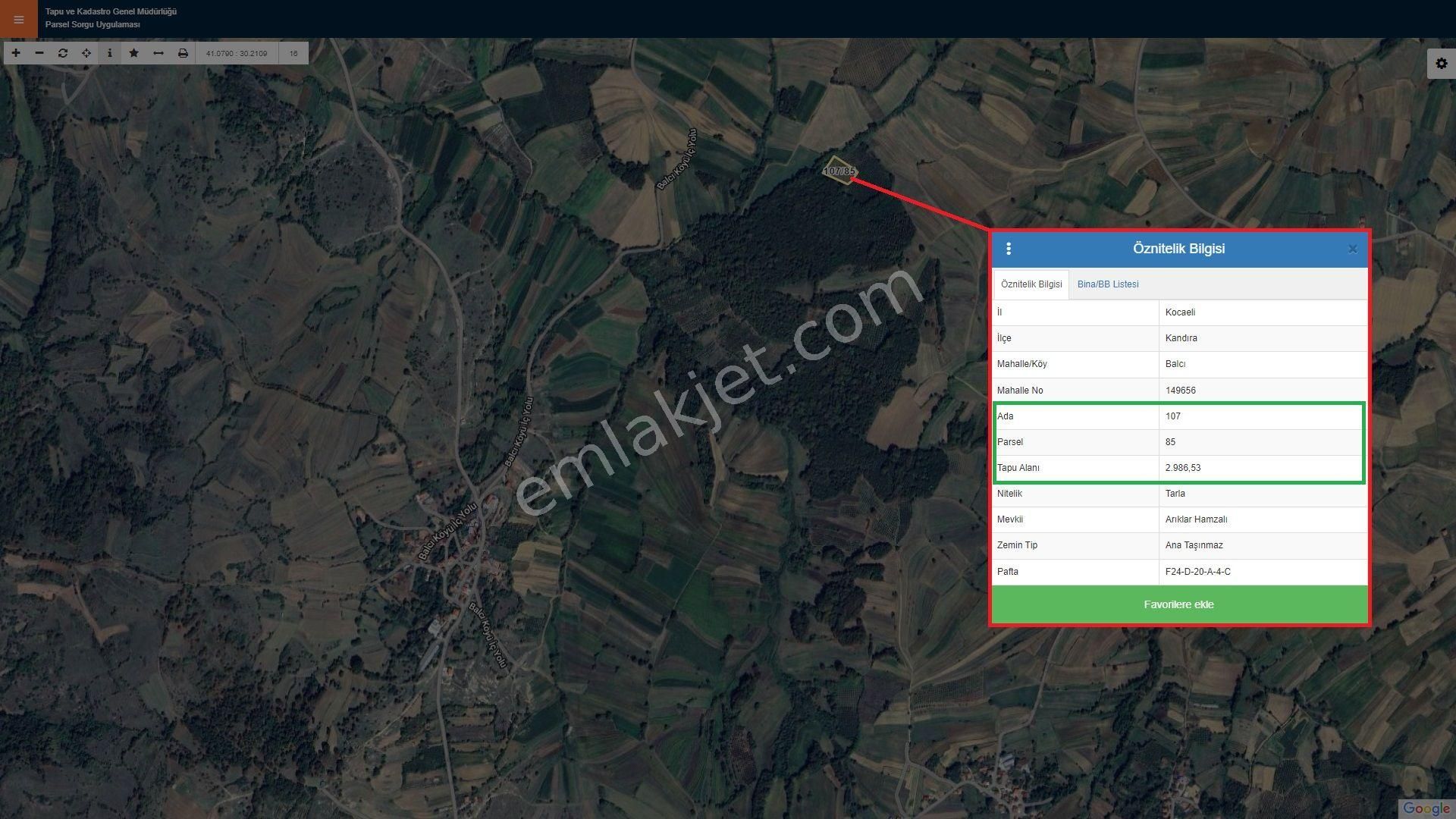Open map settings gear icon

(x=1441, y=64)
